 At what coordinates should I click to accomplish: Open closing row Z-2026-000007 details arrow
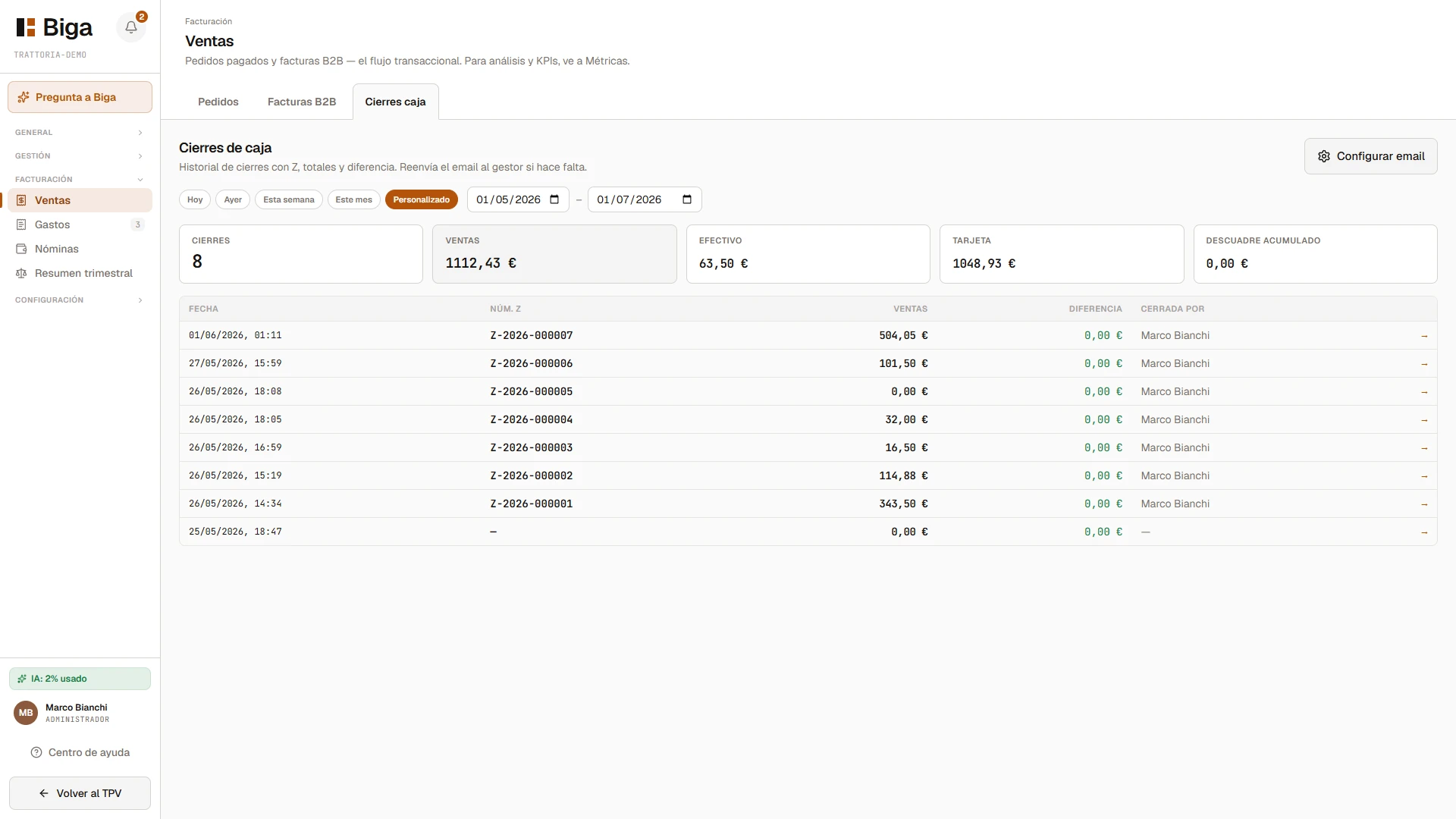pyautogui.click(x=1424, y=336)
